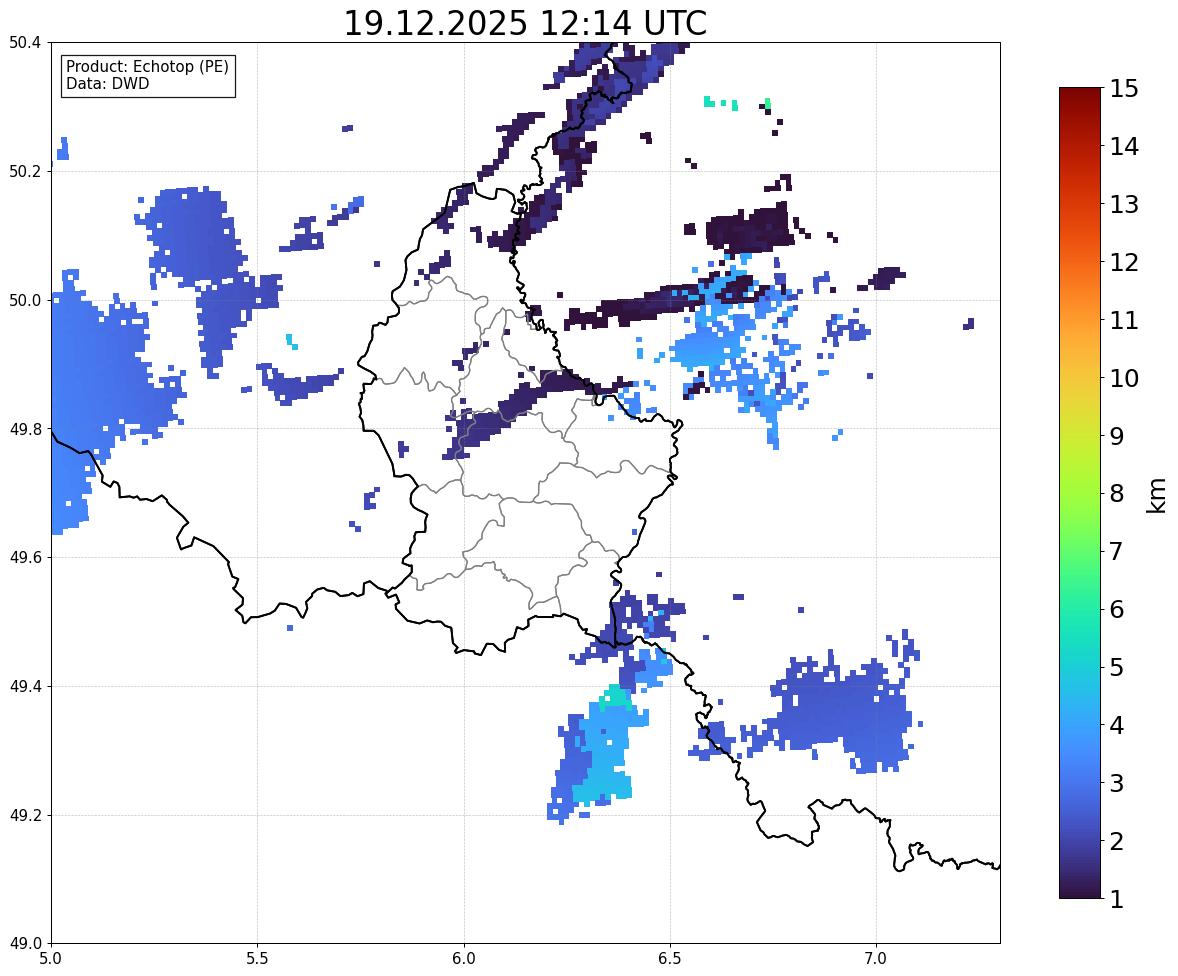Click the colorbar unit label 'km'

pyautogui.click(x=1156, y=494)
